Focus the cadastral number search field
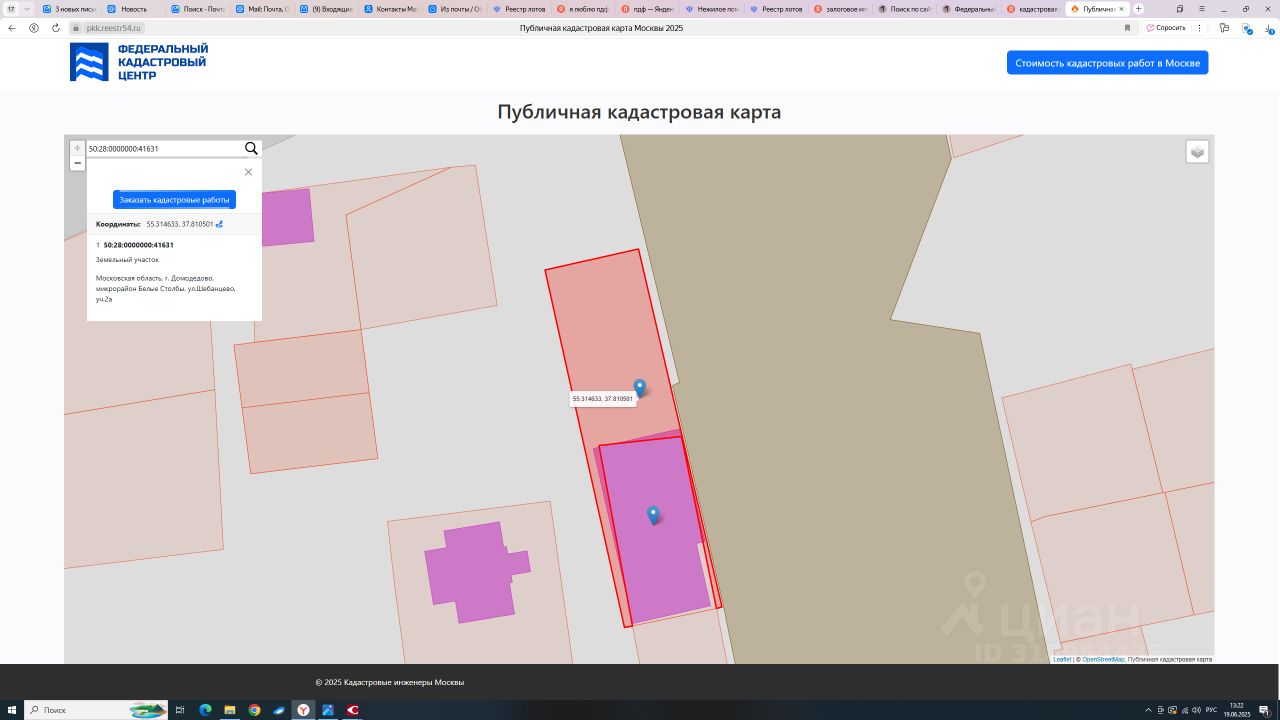Image resolution: width=1280 pixels, height=720 pixels. 164,148
